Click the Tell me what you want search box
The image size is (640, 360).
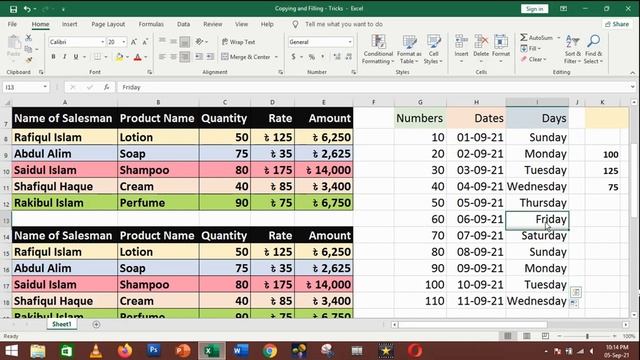(344, 24)
